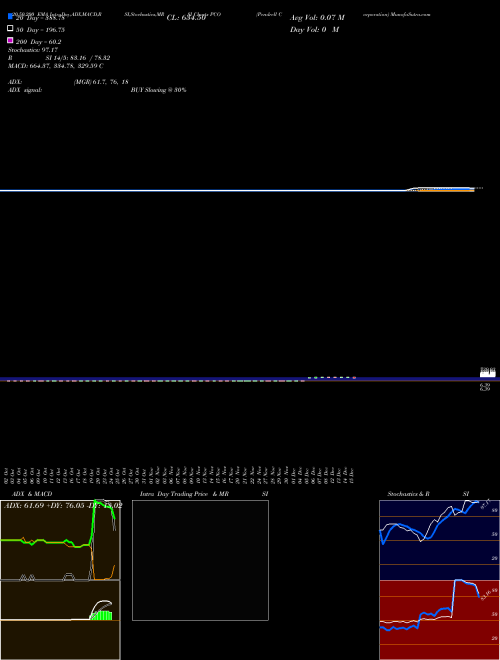The image size is (500, 660).
Task: Click the MACD values line
Action: (x=56, y=66)
